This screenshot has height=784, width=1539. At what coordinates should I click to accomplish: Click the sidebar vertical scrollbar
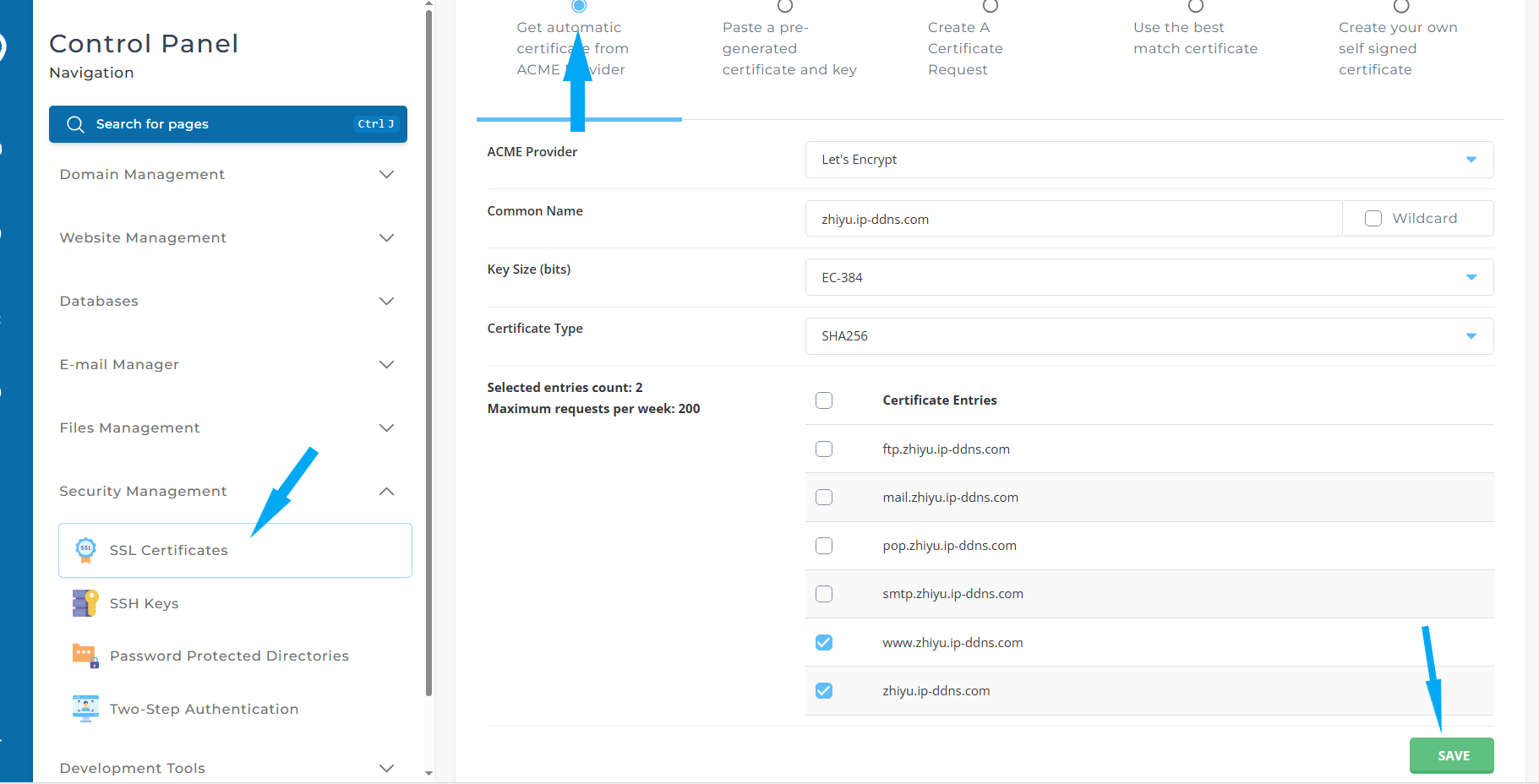pos(428,338)
